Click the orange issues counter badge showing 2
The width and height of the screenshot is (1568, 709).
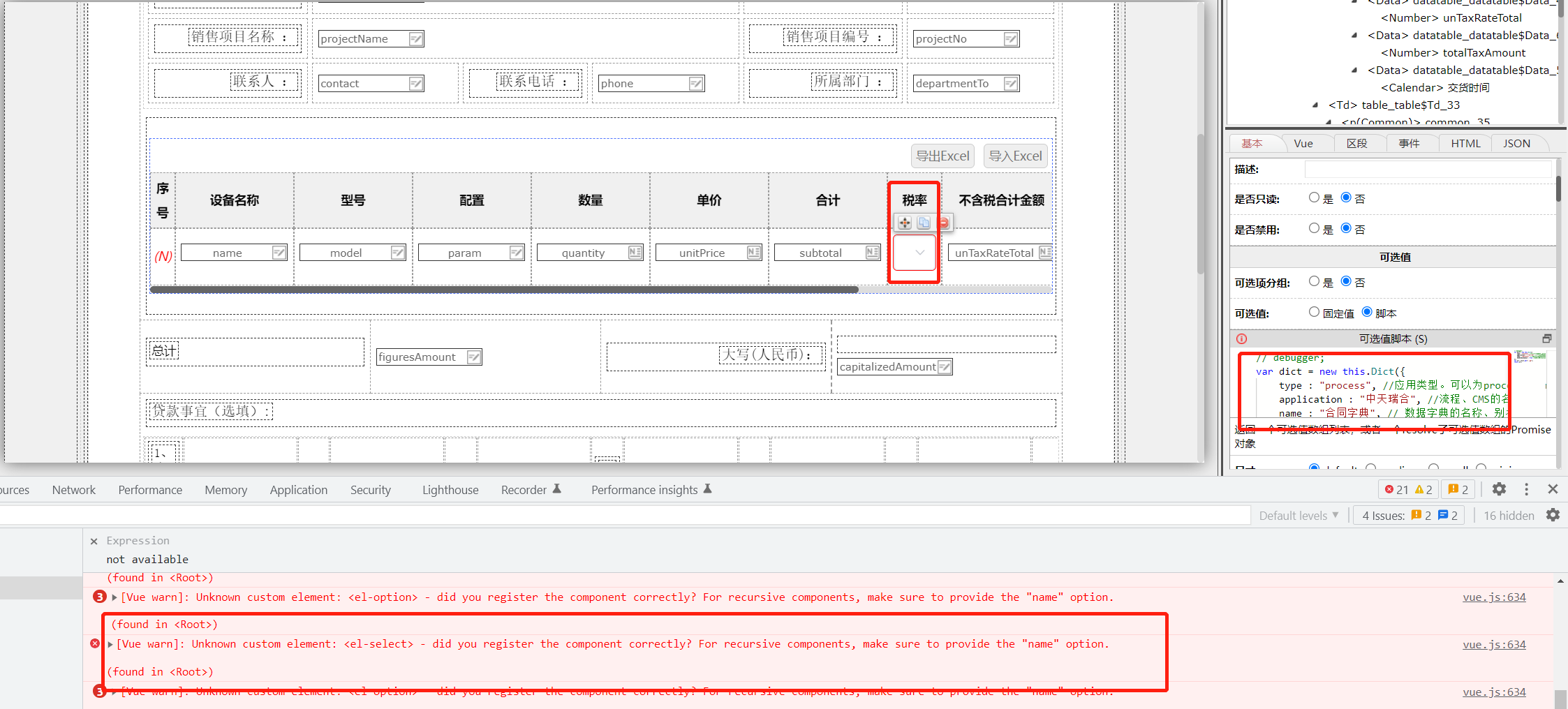[x=1458, y=489]
